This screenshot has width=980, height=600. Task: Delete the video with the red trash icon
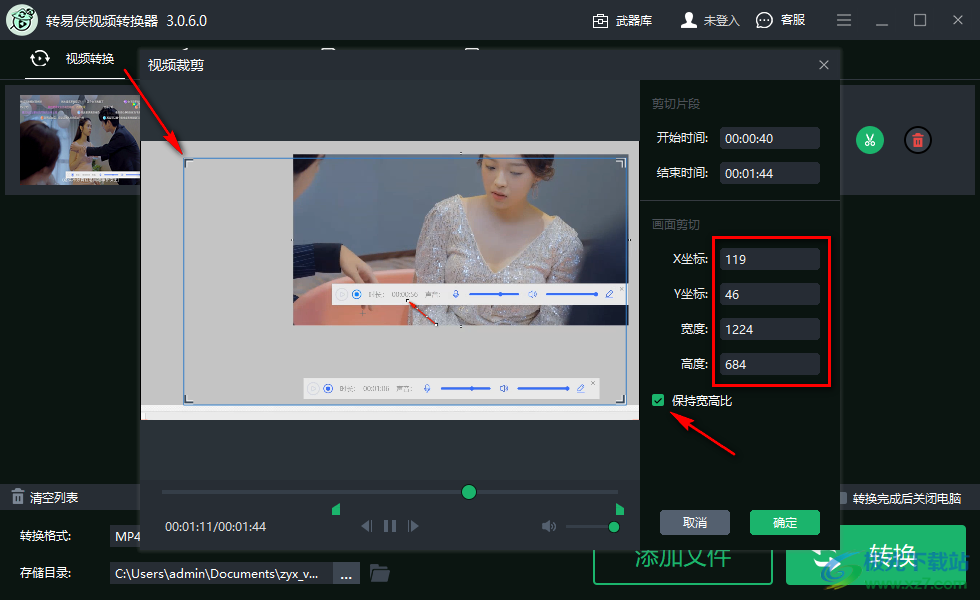tap(918, 140)
